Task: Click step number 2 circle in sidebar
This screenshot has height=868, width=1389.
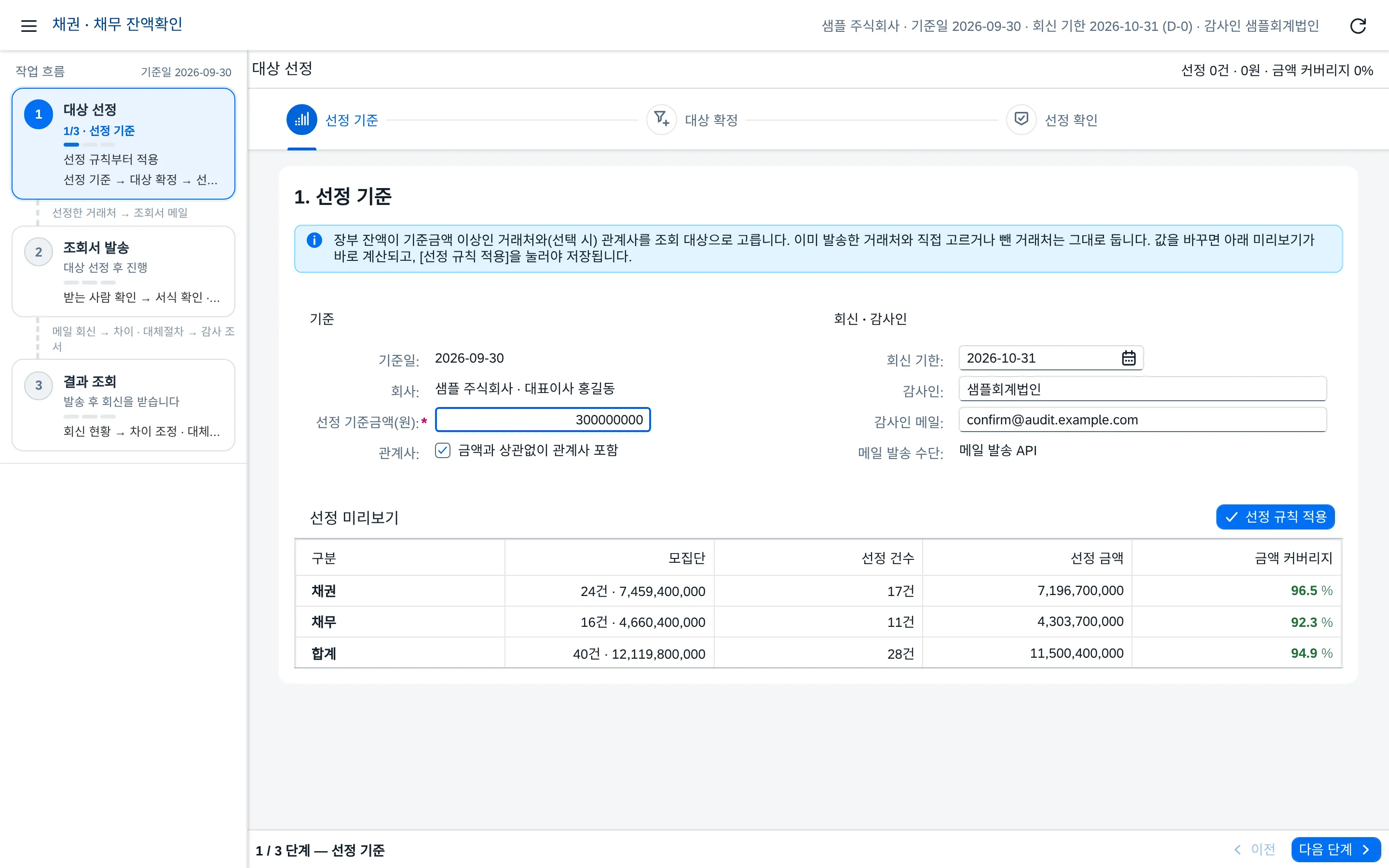Action: (x=39, y=252)
